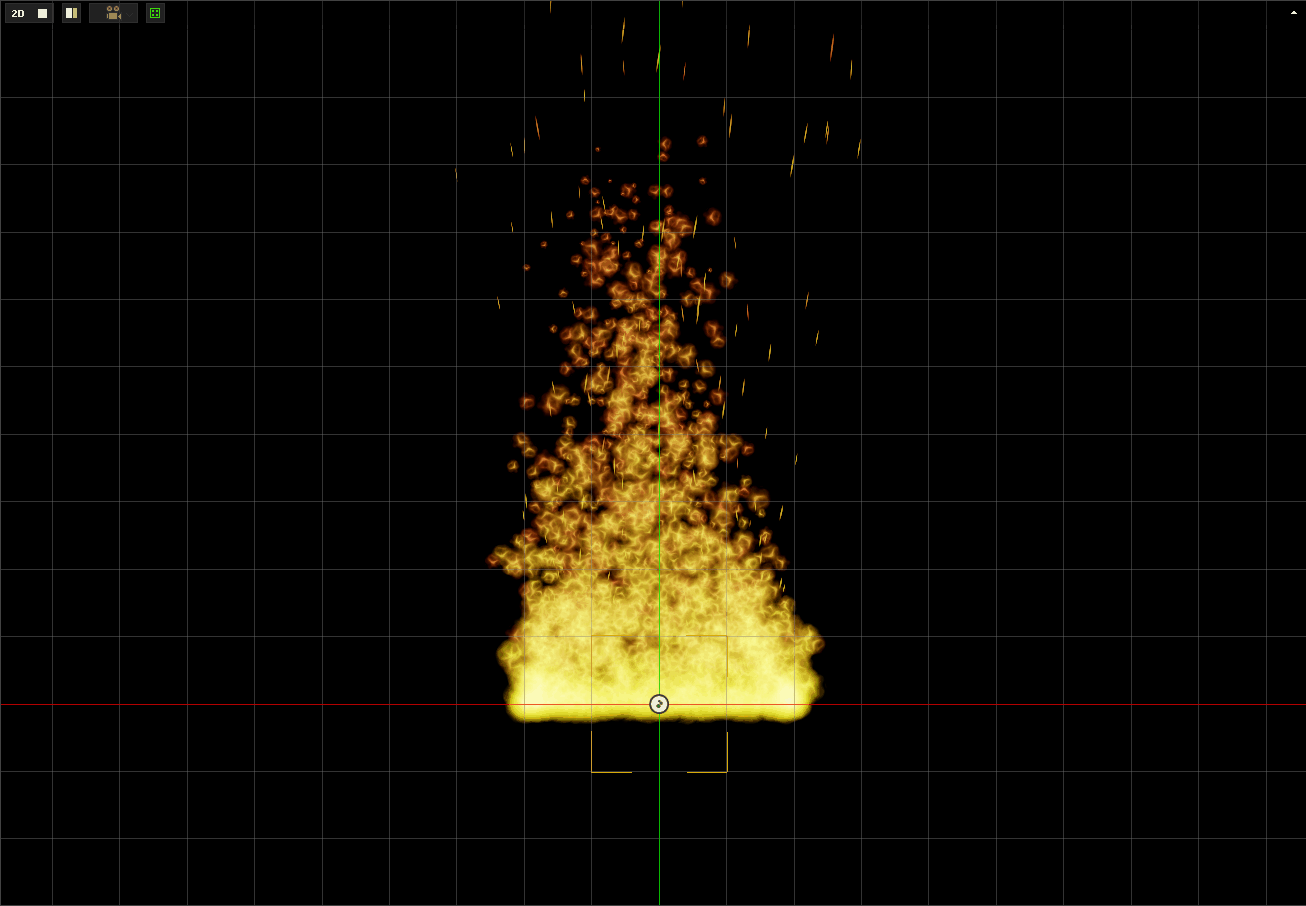The image size is (1306, 906).
Task: Collapse the viewport toolbar with top-right arrow
Action: point(1293,13)
